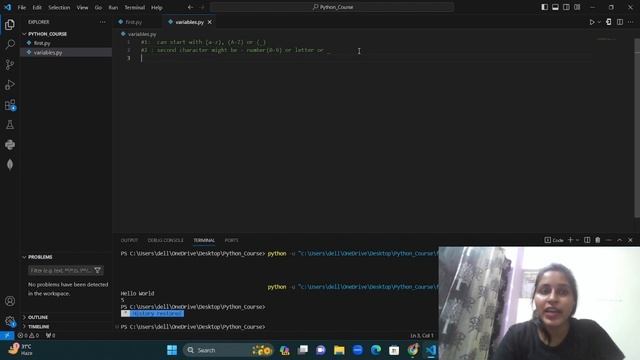Open the Source Control view

pos(10,64)
